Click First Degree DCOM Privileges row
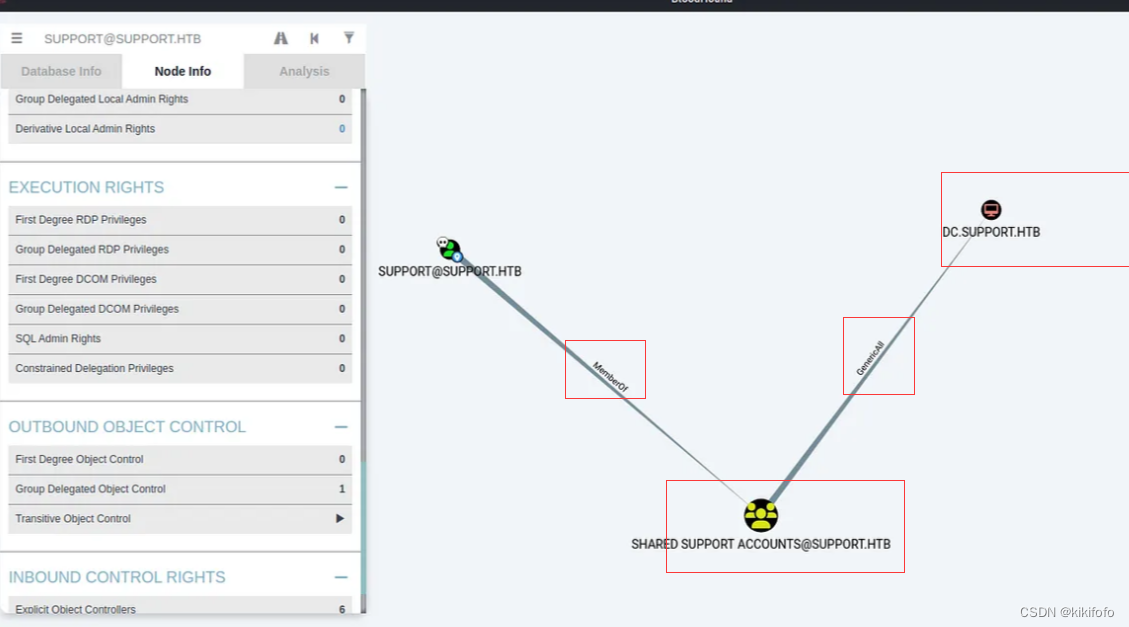The height and width of the screenshot is (627, 1129). click(x=180, y=279)
